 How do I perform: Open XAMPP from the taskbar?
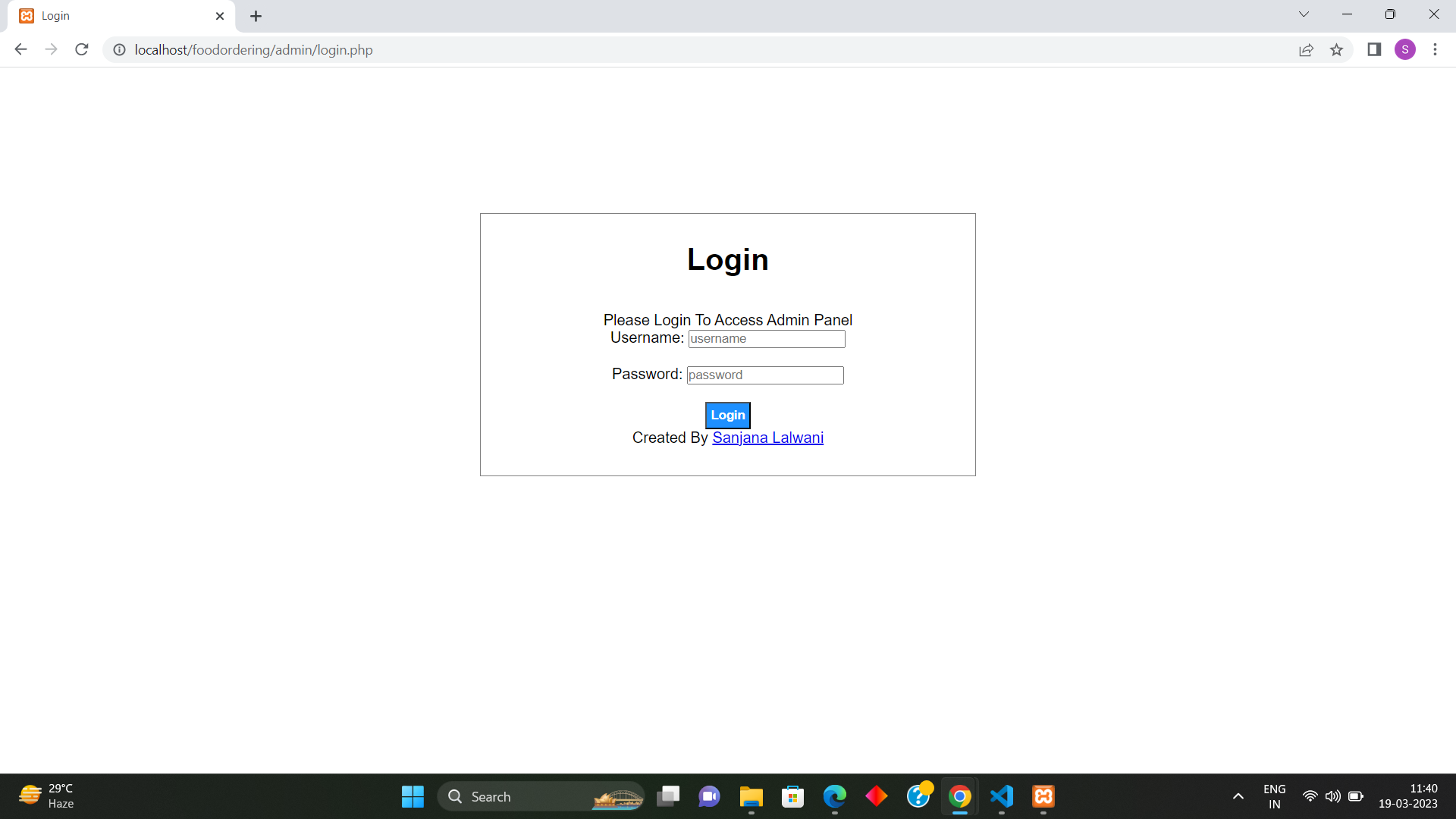[x=1043, y=796]
